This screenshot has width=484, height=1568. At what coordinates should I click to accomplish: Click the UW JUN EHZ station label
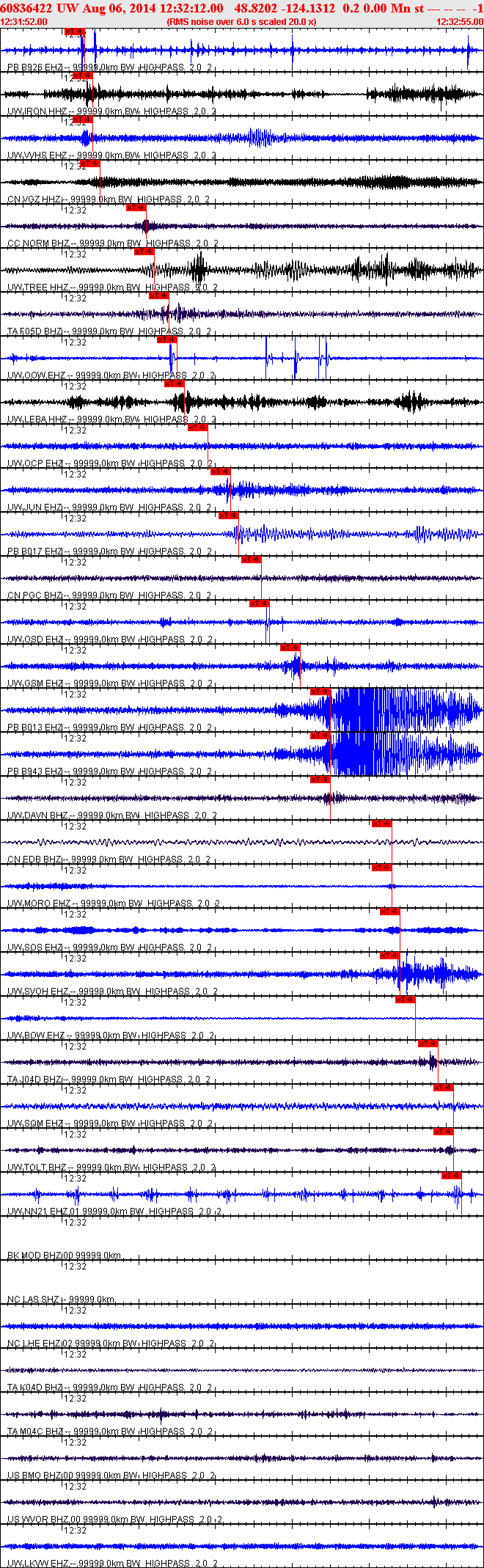point(35,507)
